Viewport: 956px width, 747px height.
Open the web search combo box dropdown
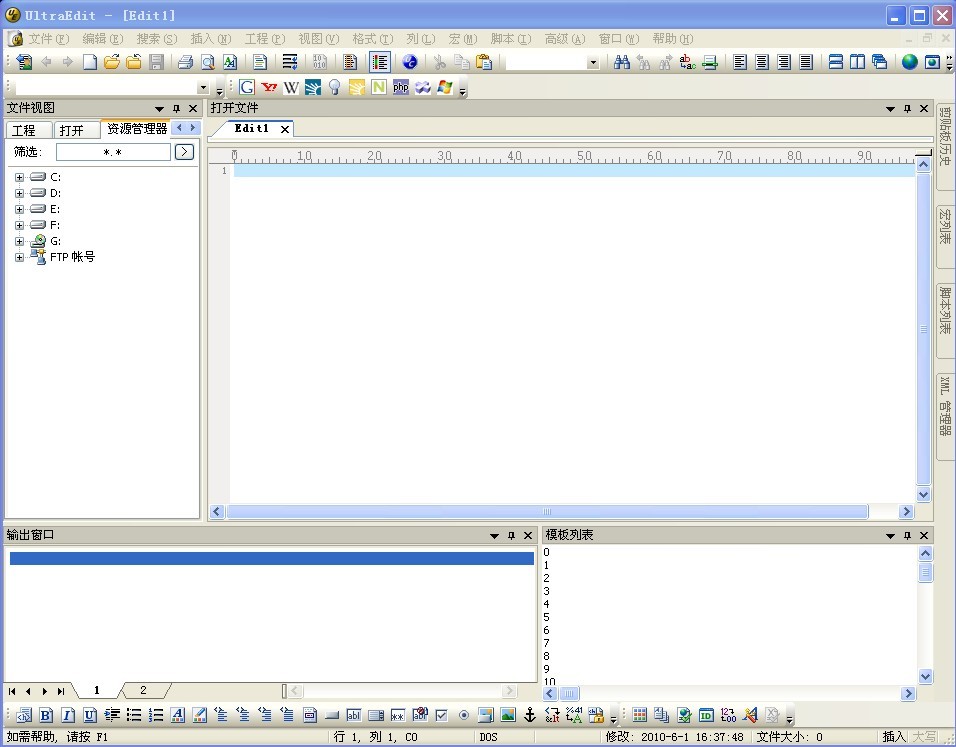pos(203,88)
